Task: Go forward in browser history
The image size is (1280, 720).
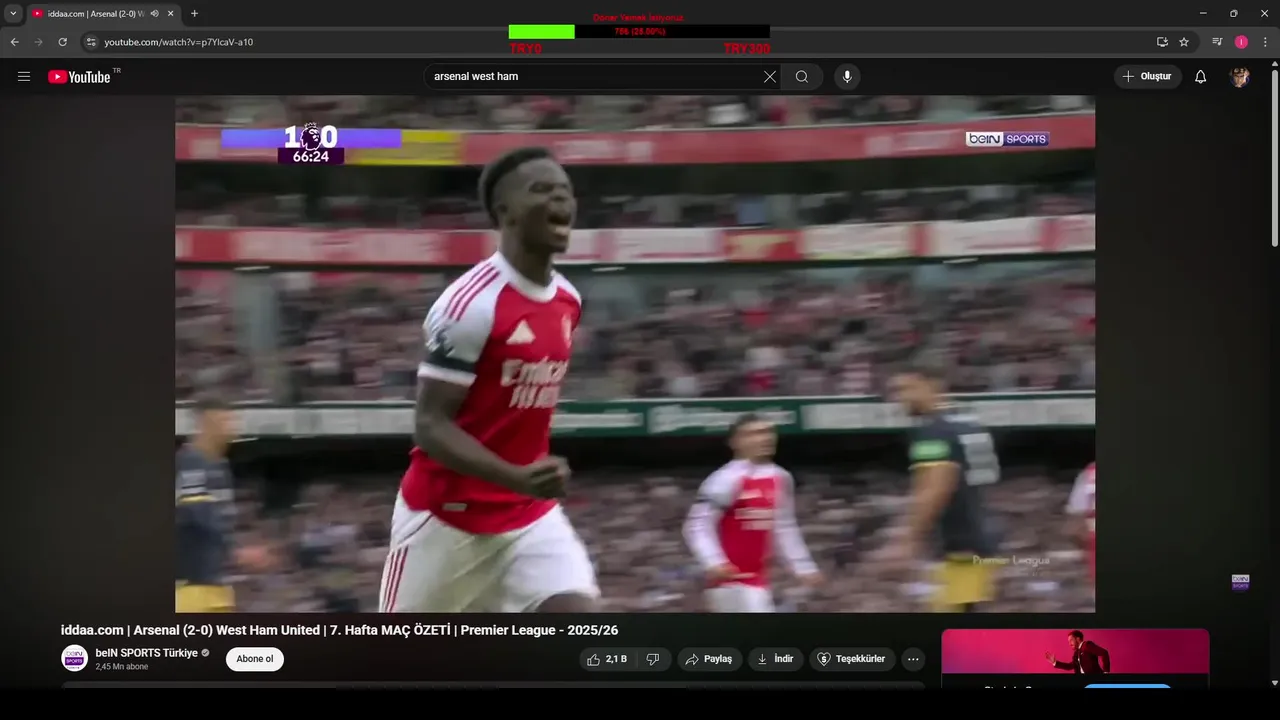Action: pyautogui.click(x=38, y=42)
